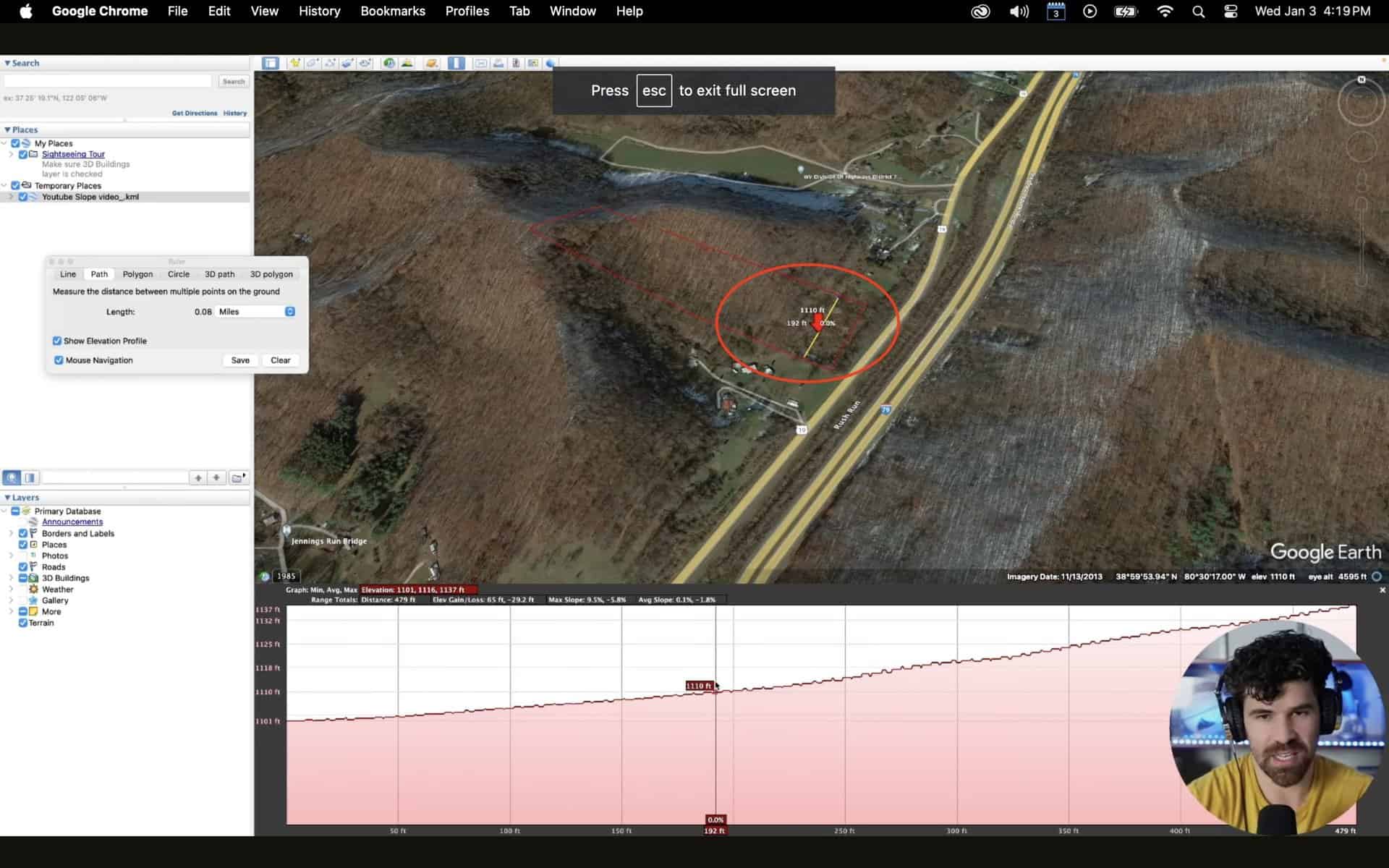Toggle the Terrain layer checkbox
This screenshot has width=1389, height=868.
tap(22, 623)
